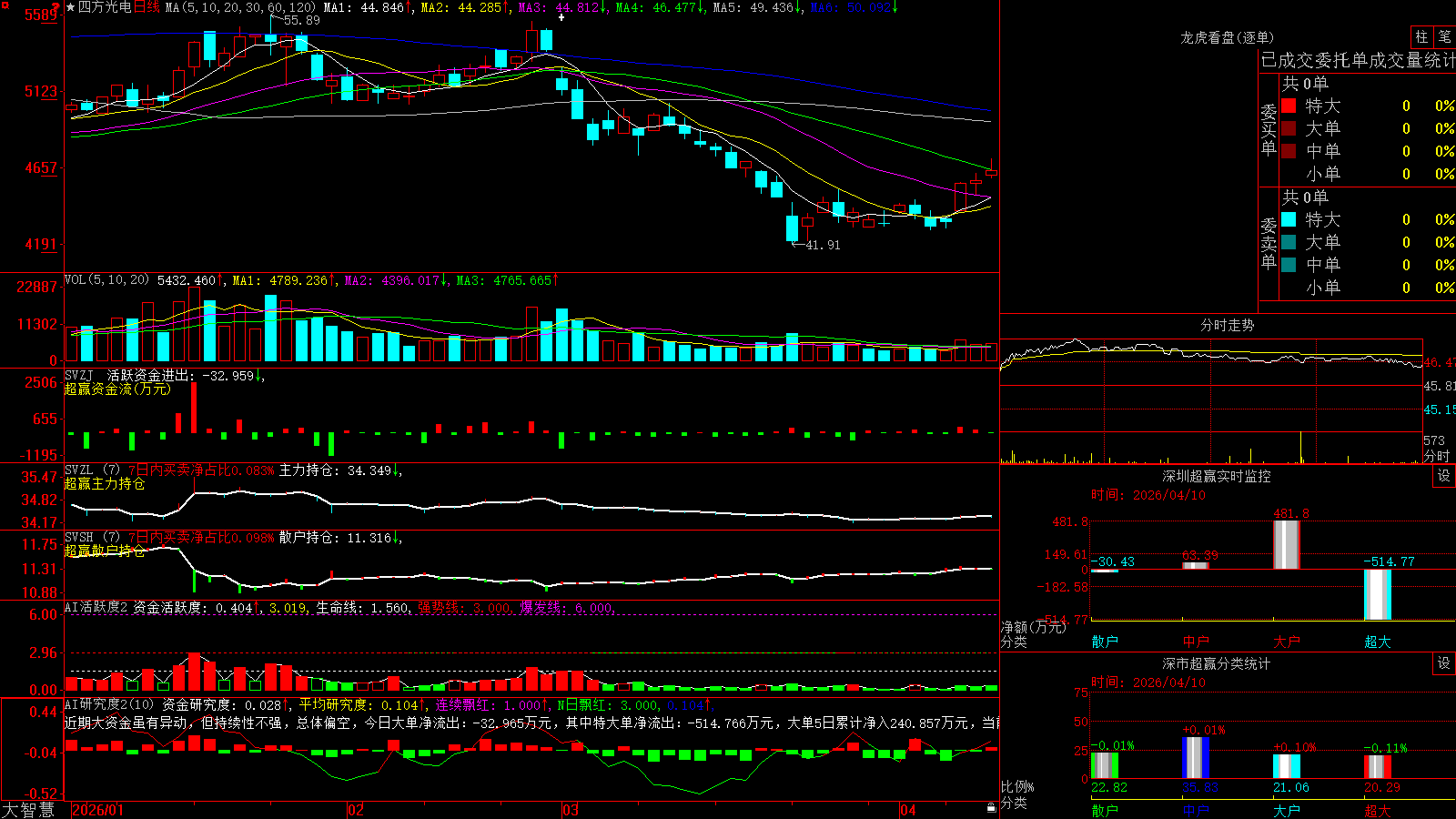Click the 481.8 大户 net amount bar
Viewport: 1456px width, 819px height.
pyautogui.click(x=1287, y=544)
